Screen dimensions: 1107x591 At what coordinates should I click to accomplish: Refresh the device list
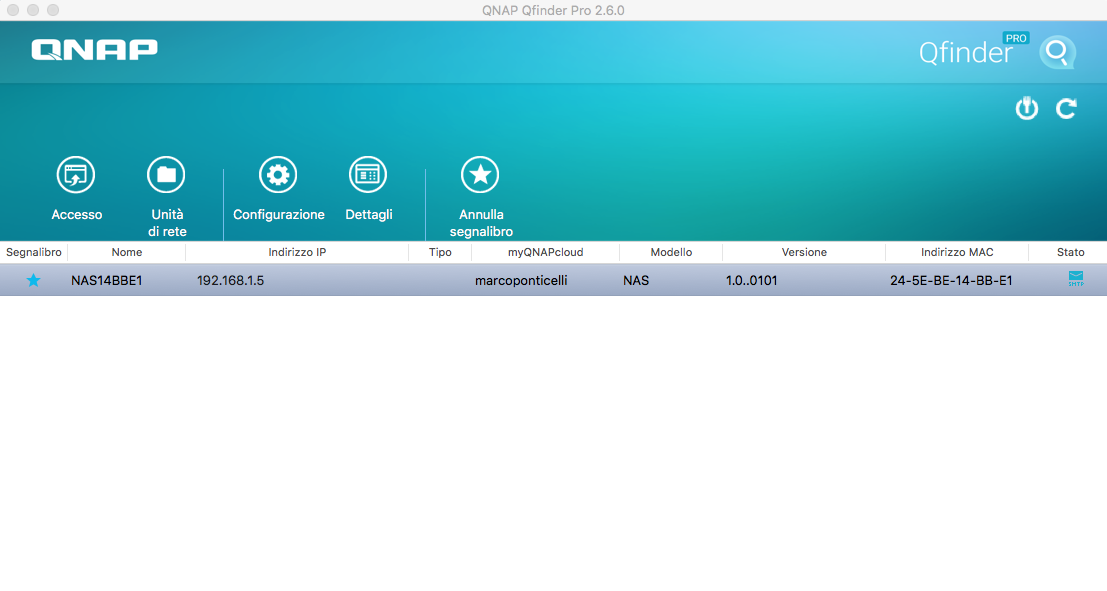click(x=1067, y=109)
